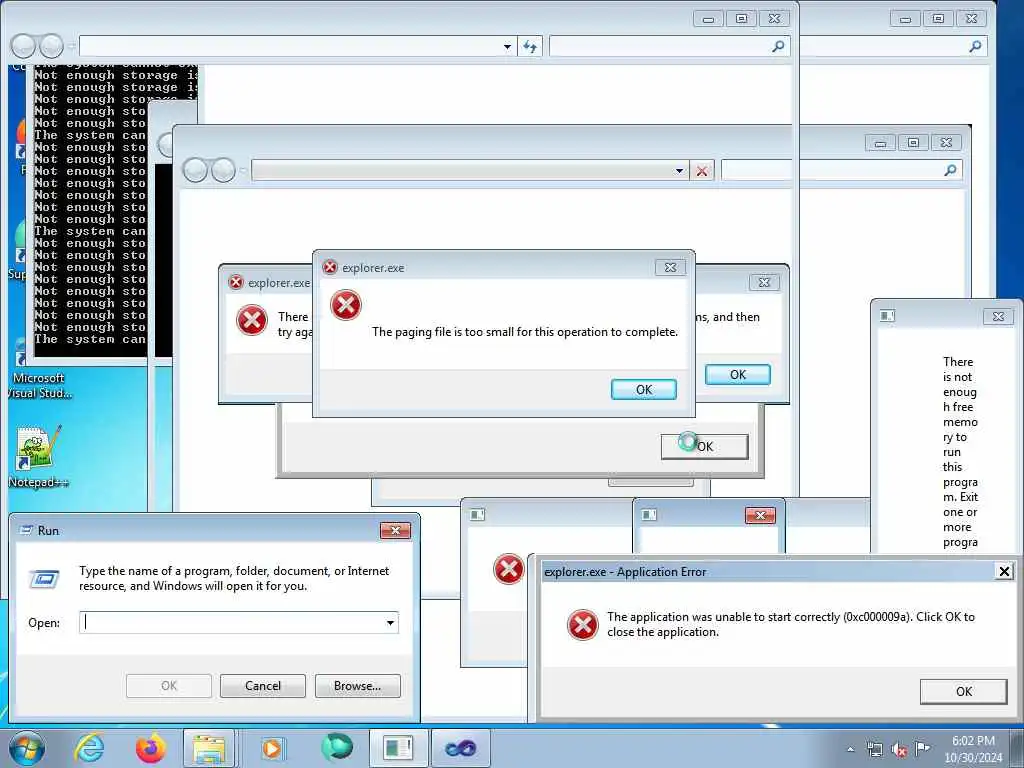
Task: Click 'The paging file is too small' message
Action: pyautogui.click(x=525, y=332)
